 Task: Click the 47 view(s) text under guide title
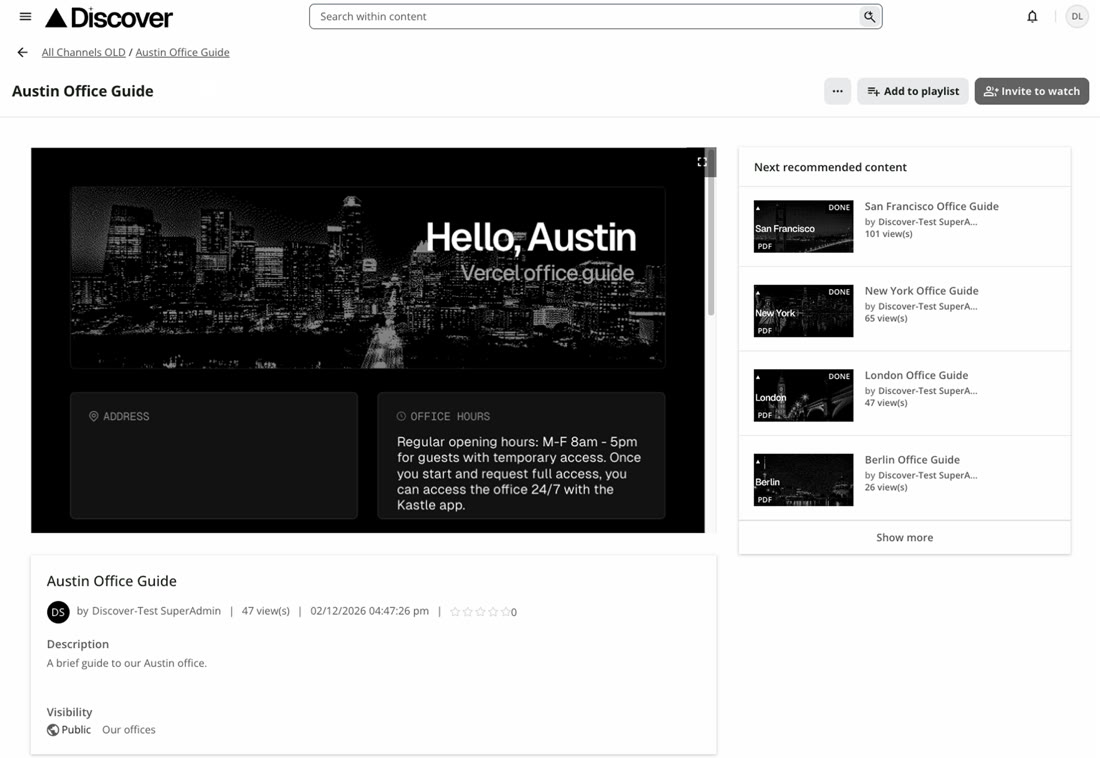pos(266,611)
